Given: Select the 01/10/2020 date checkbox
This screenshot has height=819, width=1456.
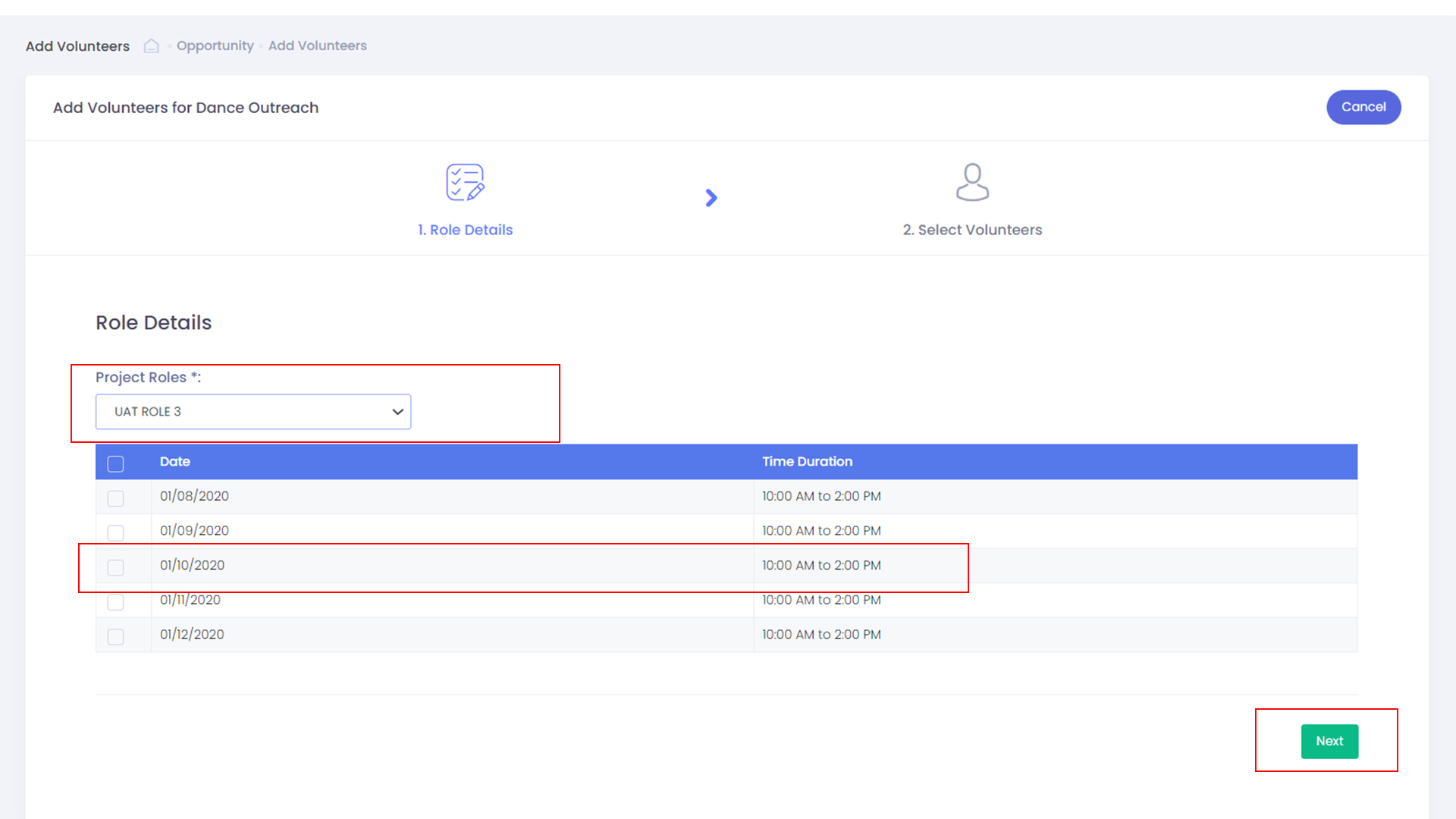Looking at the screenshot, I should [x=115, y=567].
